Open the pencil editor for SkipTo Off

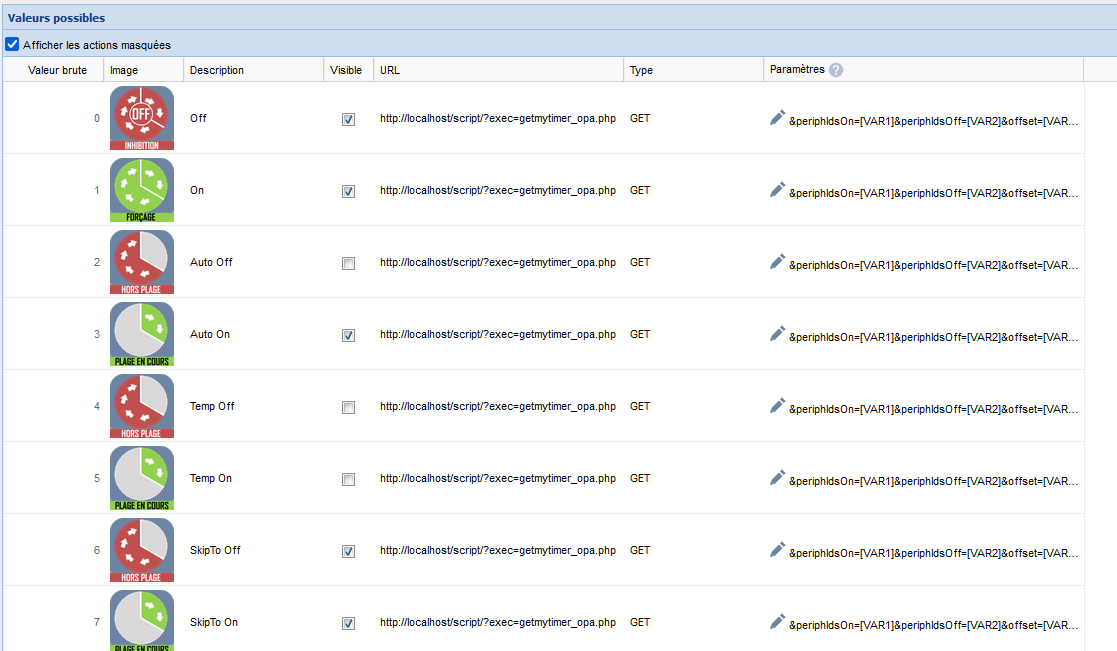tap(777, 550)
